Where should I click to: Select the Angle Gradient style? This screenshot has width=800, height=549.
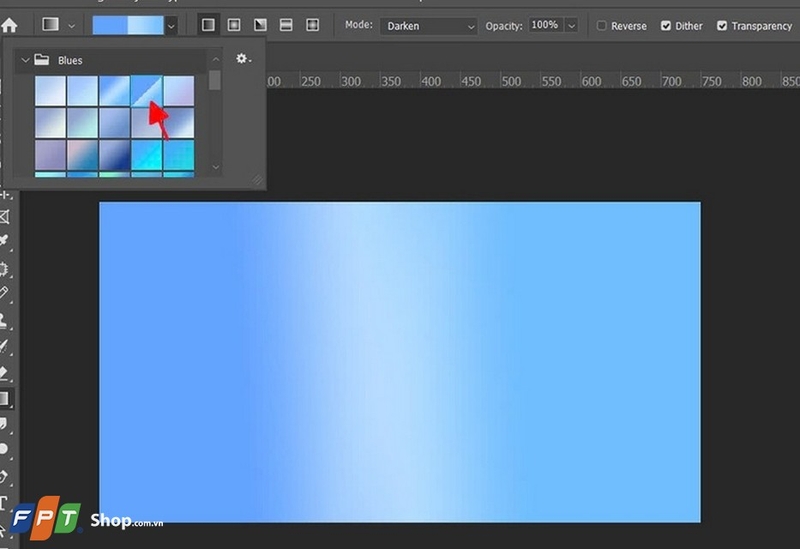(x=260, y=25)
